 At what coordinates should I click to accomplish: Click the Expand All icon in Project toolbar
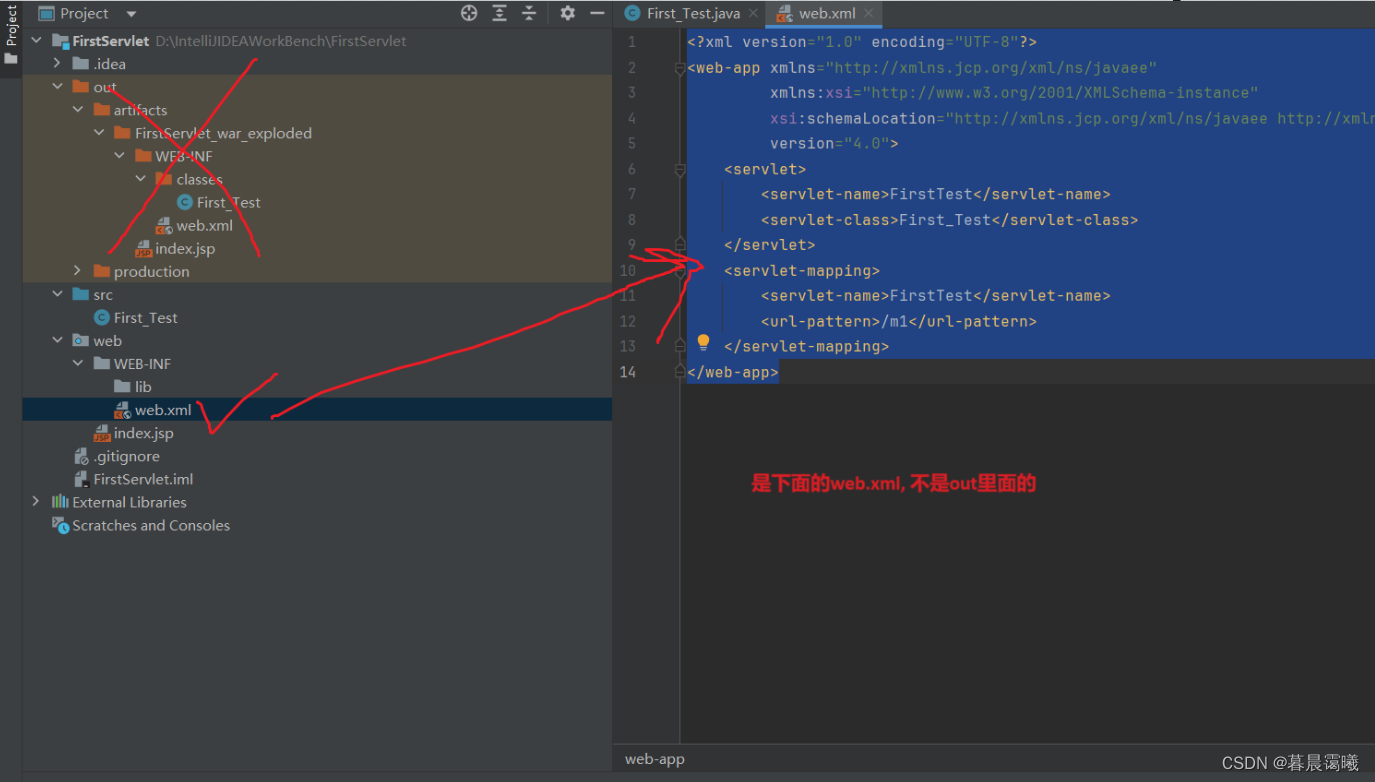[x=499, y=13]
